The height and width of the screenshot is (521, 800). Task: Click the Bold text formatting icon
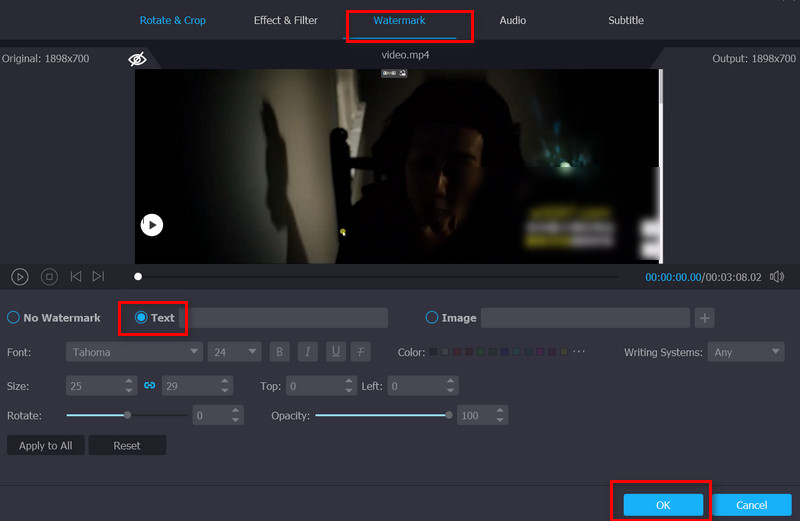(280, 352)
